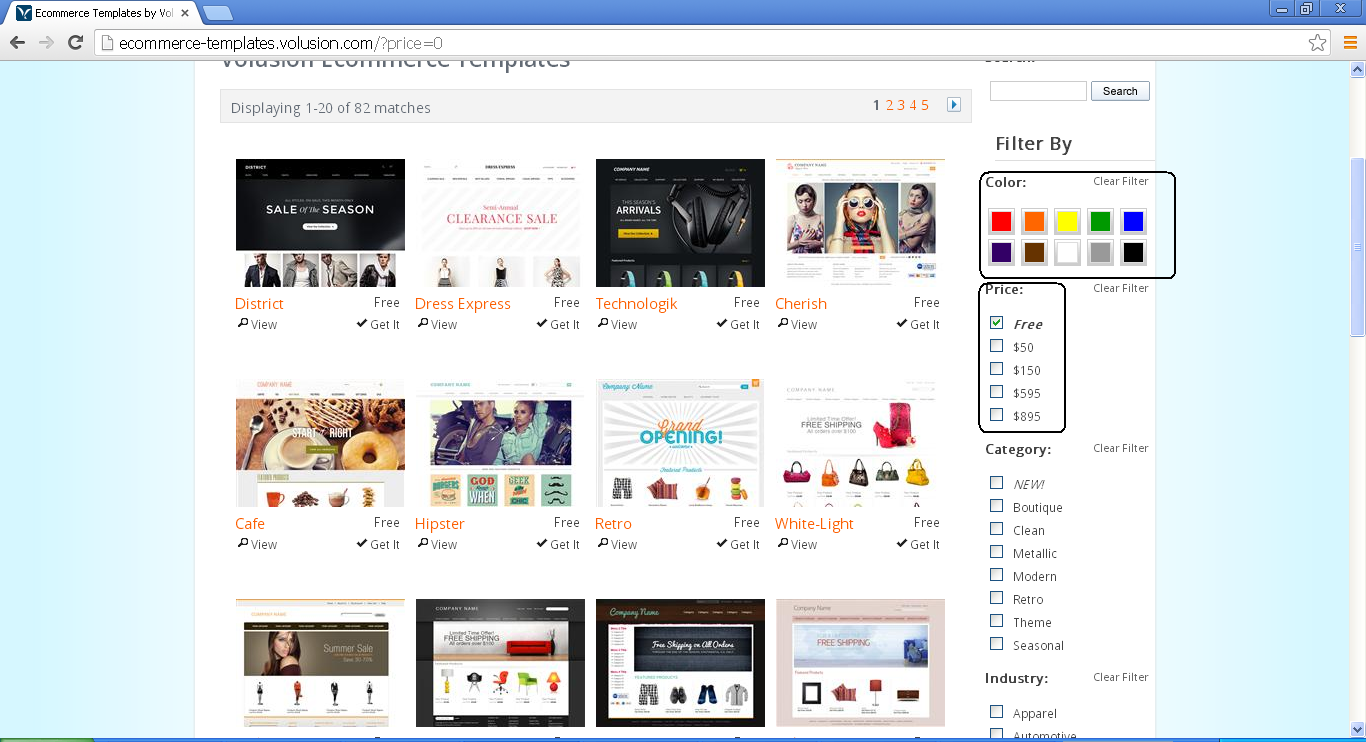Uncheck the Free price filter
The height and width of the screenshot is (742, 1366).
tap(996, 323)
